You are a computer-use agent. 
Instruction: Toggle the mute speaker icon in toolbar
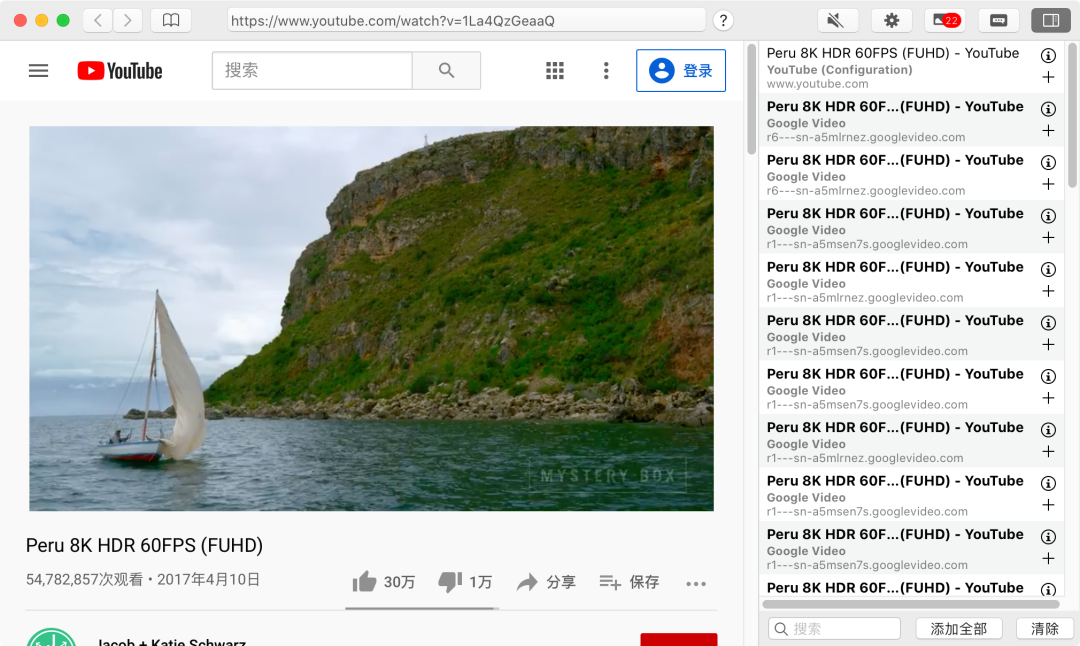(x=837, y=20)
